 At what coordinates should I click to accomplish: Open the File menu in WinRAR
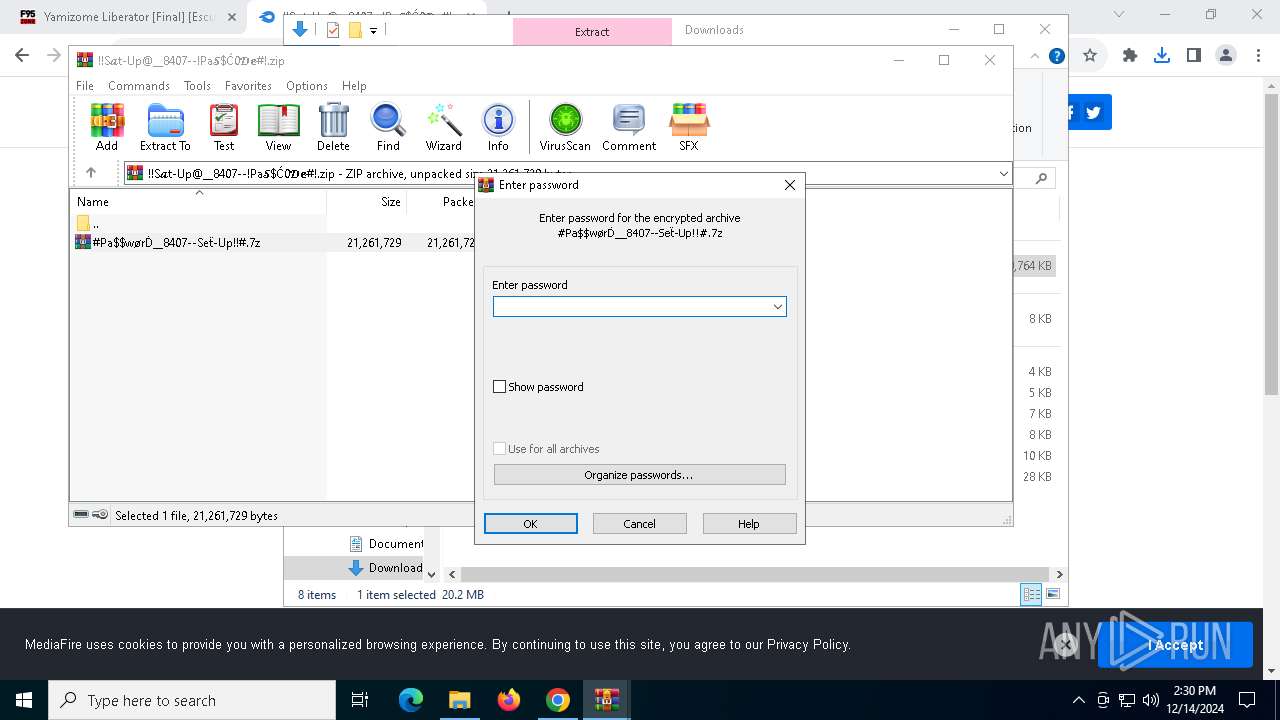85,86
